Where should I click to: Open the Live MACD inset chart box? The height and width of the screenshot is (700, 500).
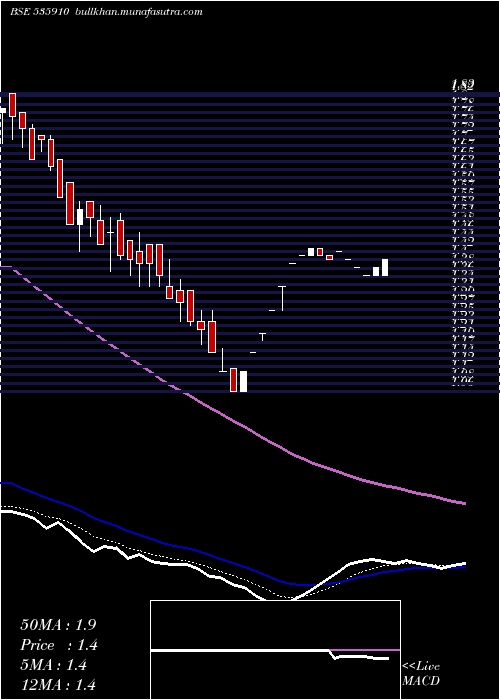275,650
